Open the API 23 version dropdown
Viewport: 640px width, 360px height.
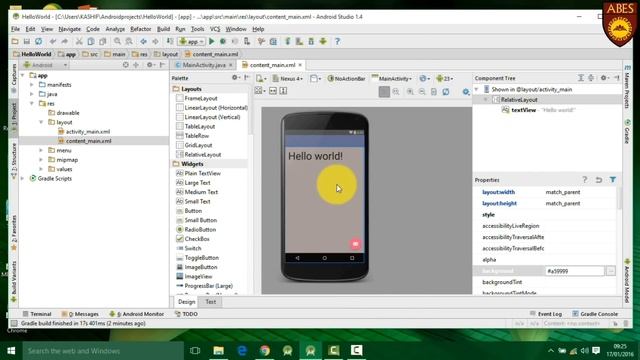click(444, 78)
